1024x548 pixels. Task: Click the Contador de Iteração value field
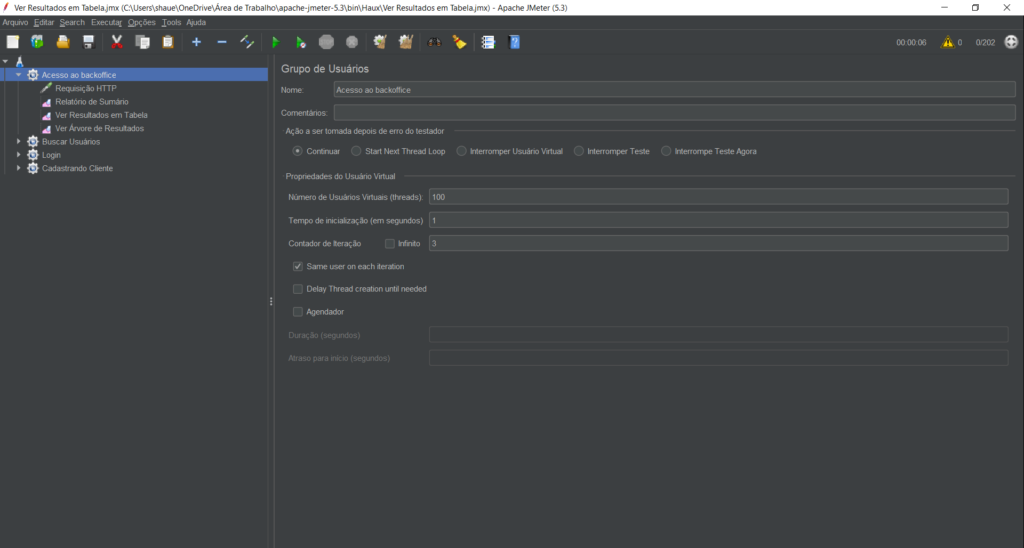718,244
